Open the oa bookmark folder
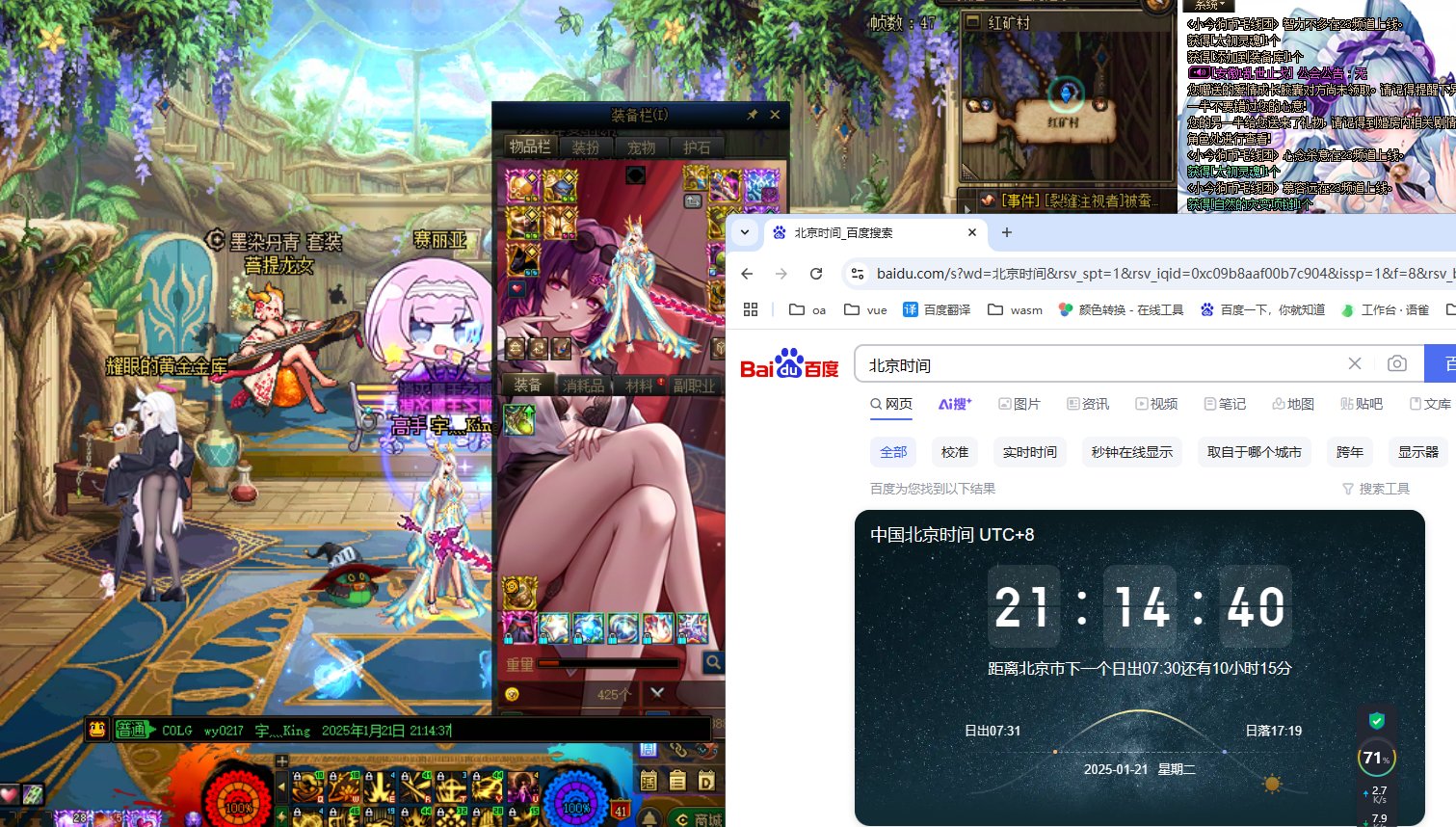1456x827 pixels. click(807, 309)
